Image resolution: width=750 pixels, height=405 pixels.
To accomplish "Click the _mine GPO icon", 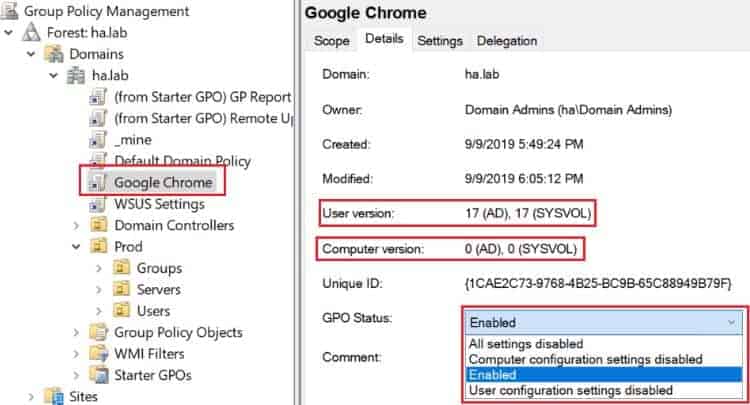I will point(98,139).
